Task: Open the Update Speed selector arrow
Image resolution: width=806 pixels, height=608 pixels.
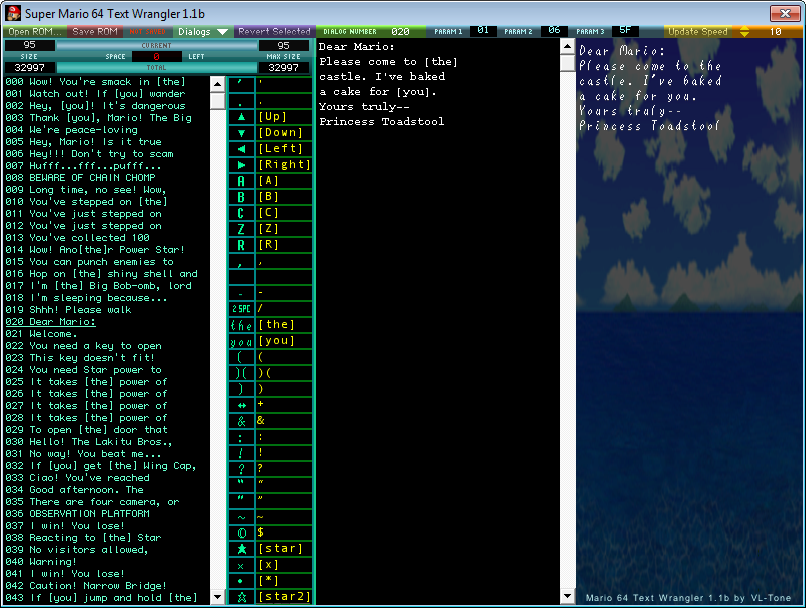Action: [742, 31]
